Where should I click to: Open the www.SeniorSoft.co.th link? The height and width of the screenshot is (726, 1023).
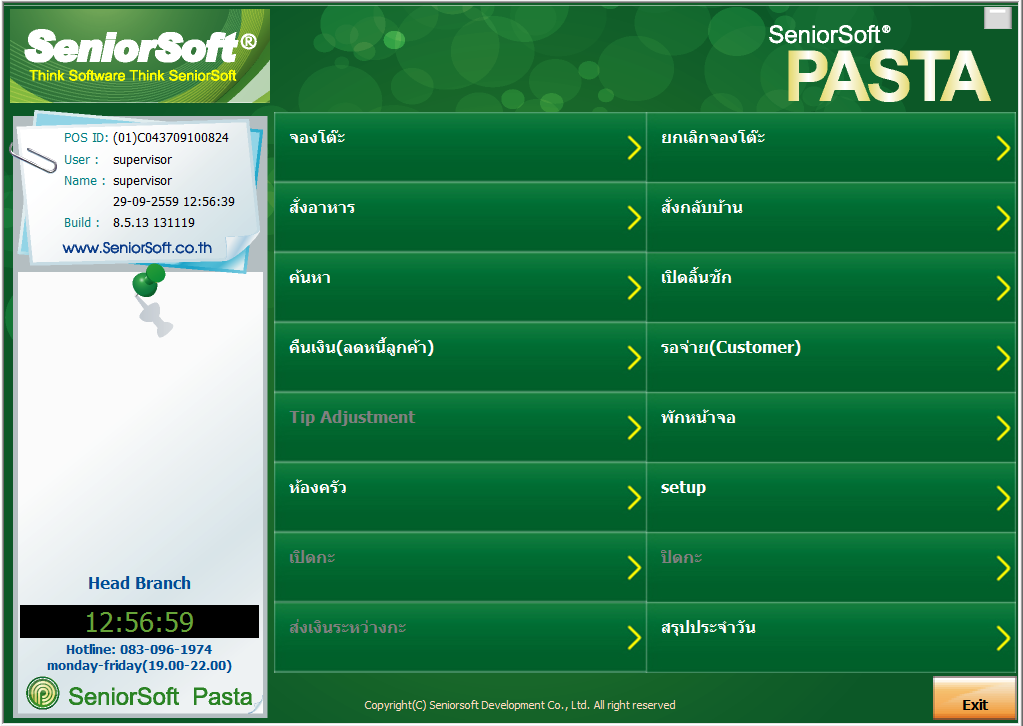(137, 248)
